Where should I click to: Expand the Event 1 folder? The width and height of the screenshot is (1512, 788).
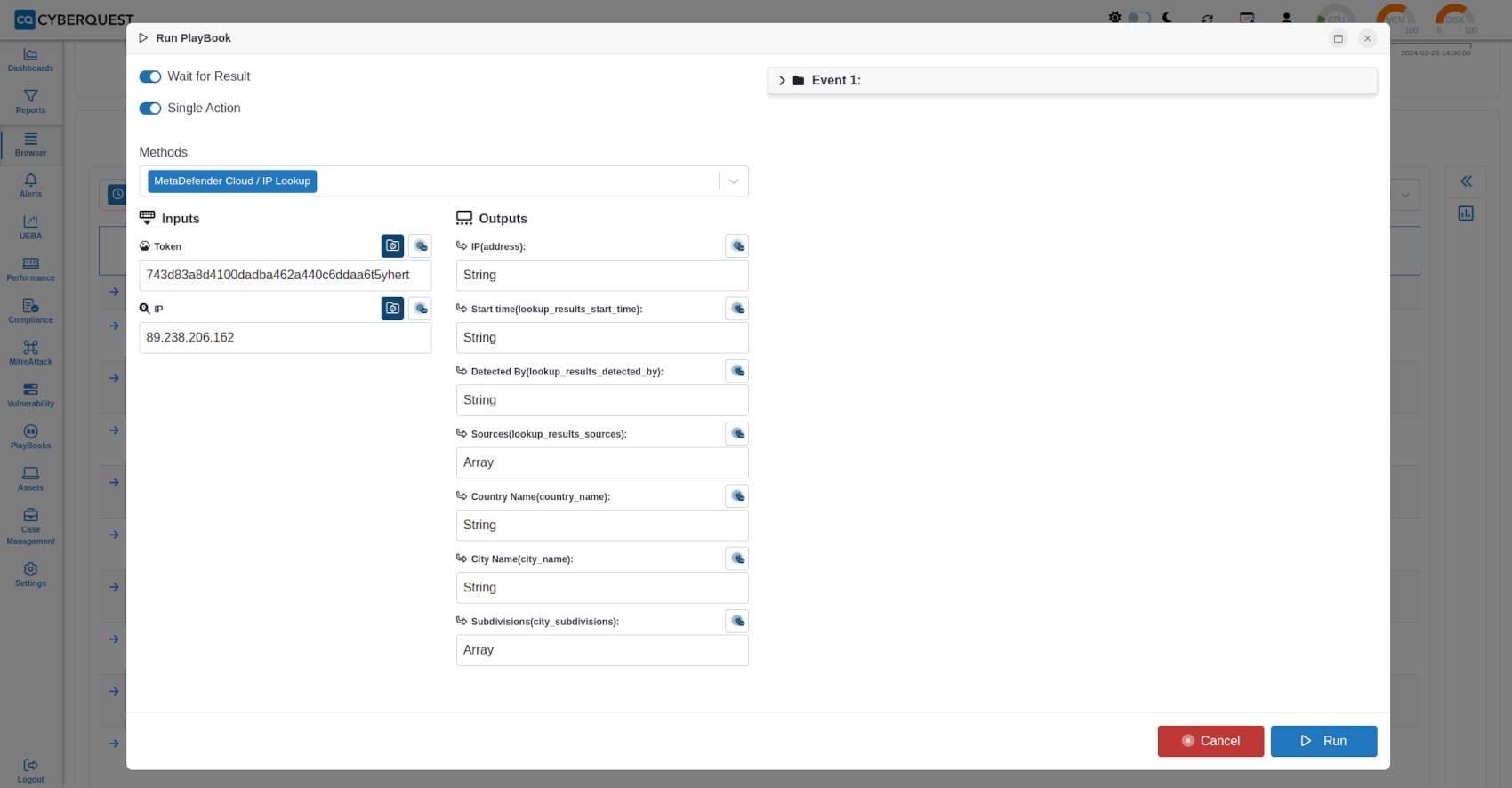(x=782, y=80)
